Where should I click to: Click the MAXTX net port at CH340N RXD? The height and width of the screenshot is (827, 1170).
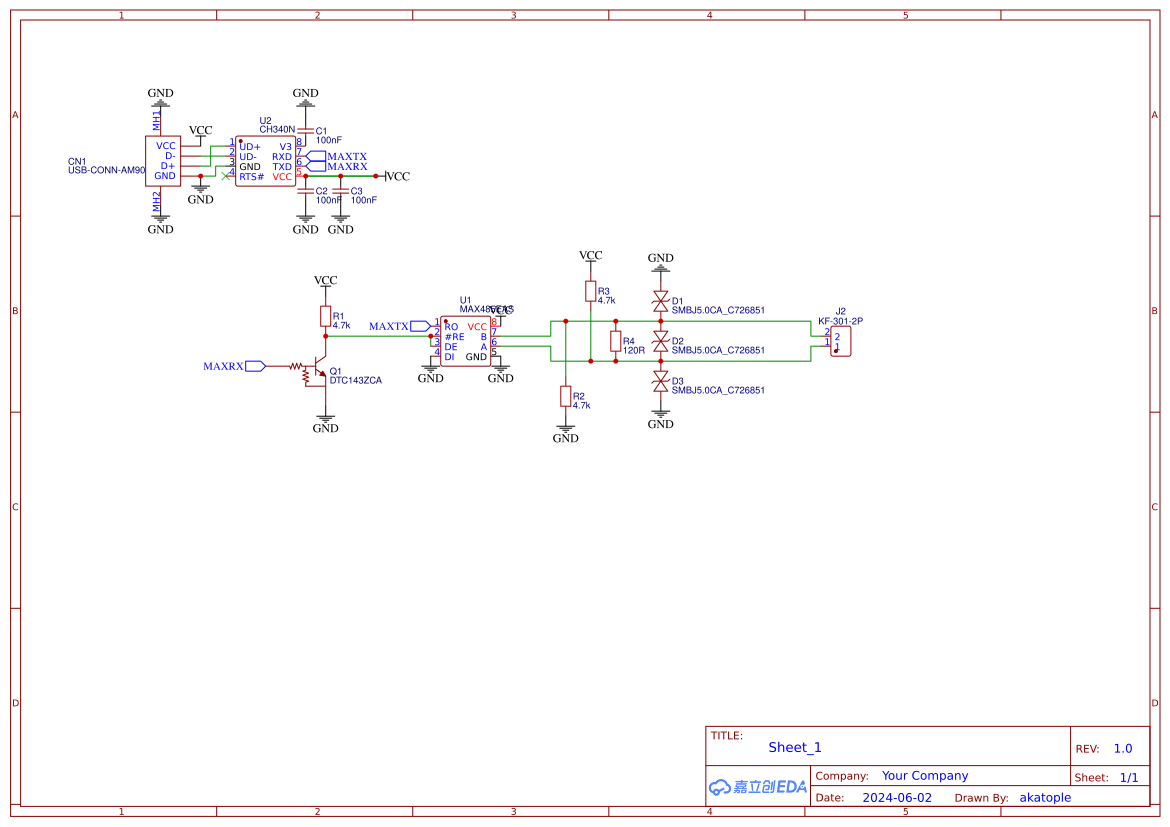337,157
